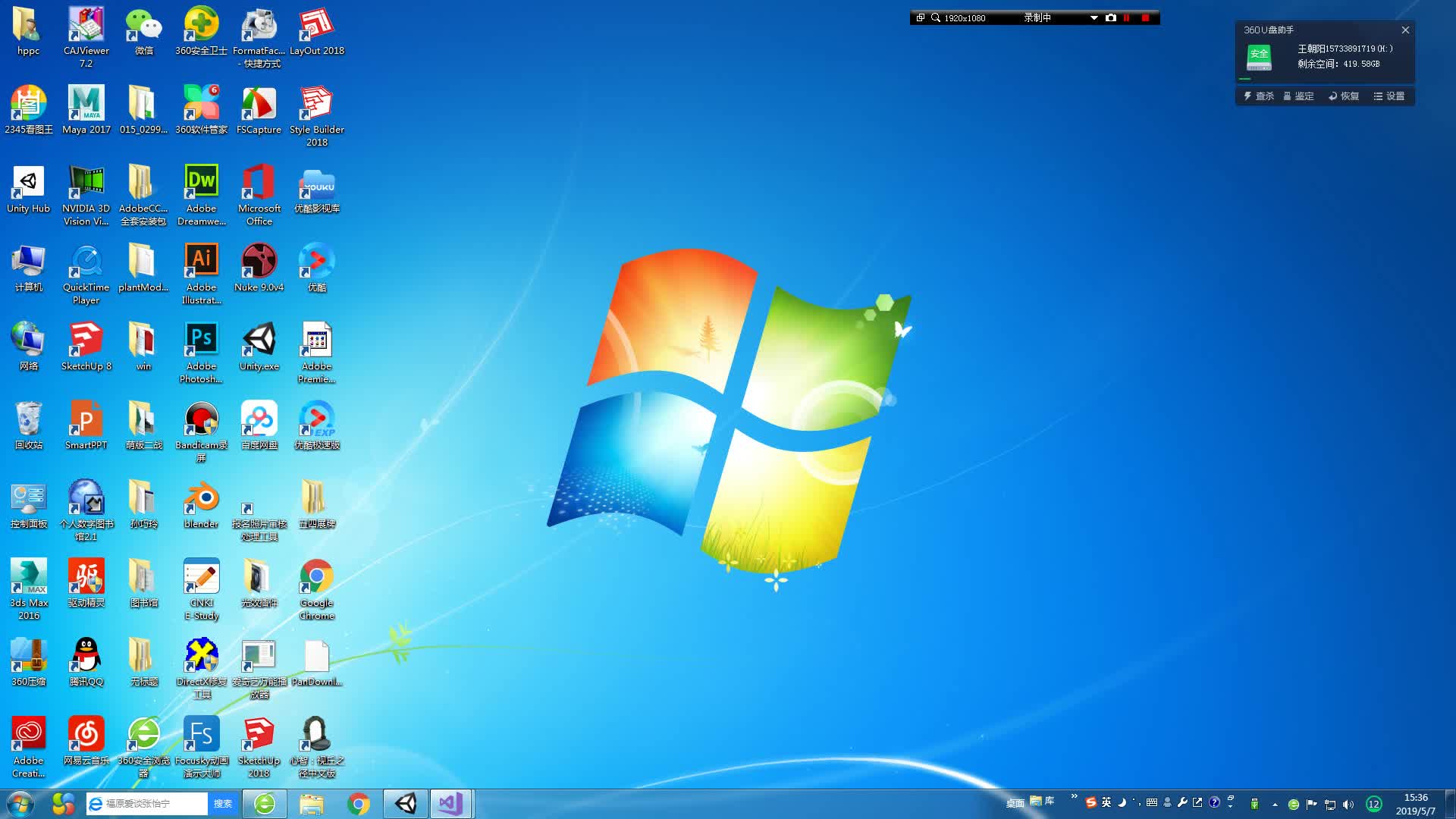
Task: Toggle the 英 input language indicator
Action: click(1106, 802)
